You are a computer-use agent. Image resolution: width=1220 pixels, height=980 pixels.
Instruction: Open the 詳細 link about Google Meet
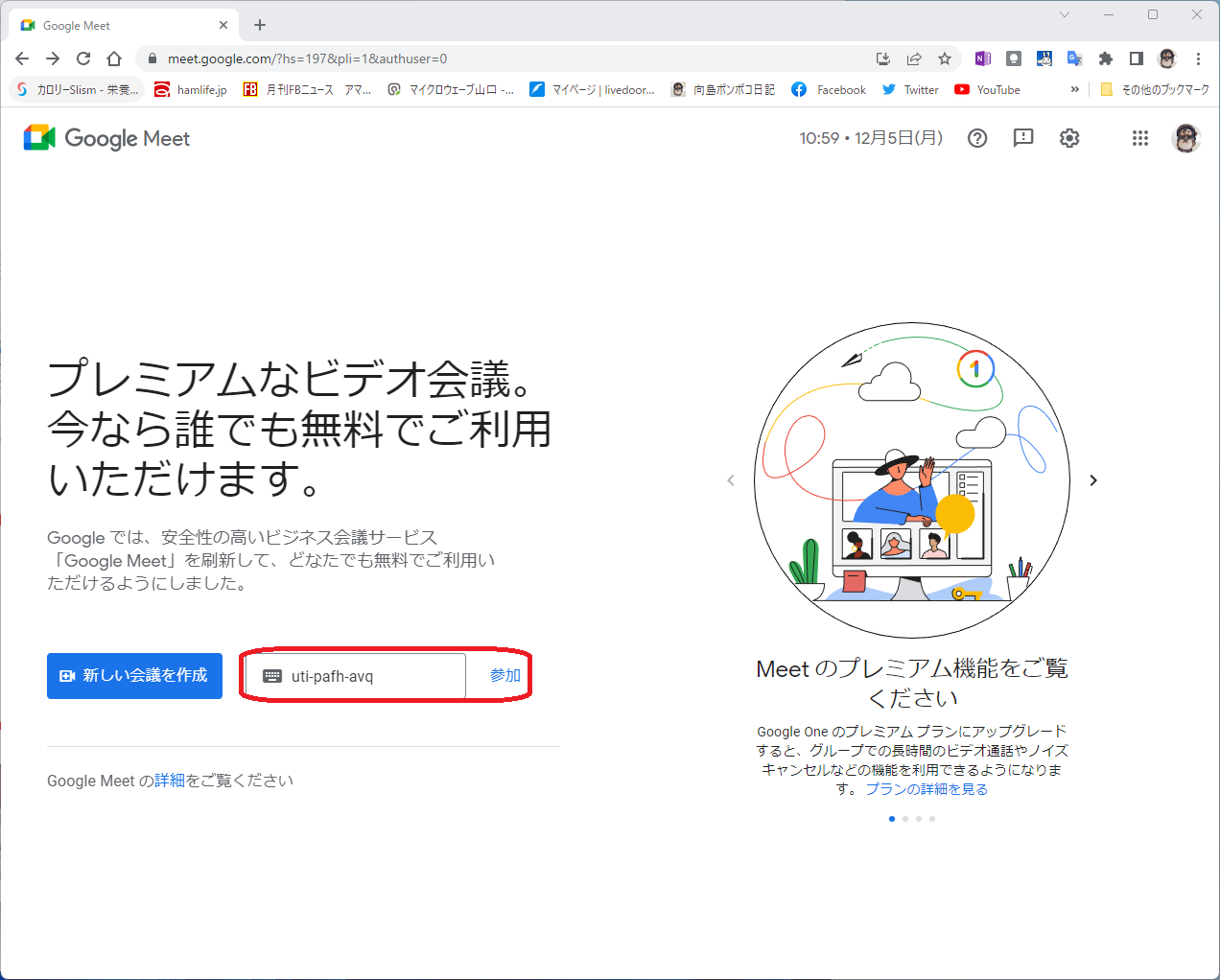click(x=170, y=781)
